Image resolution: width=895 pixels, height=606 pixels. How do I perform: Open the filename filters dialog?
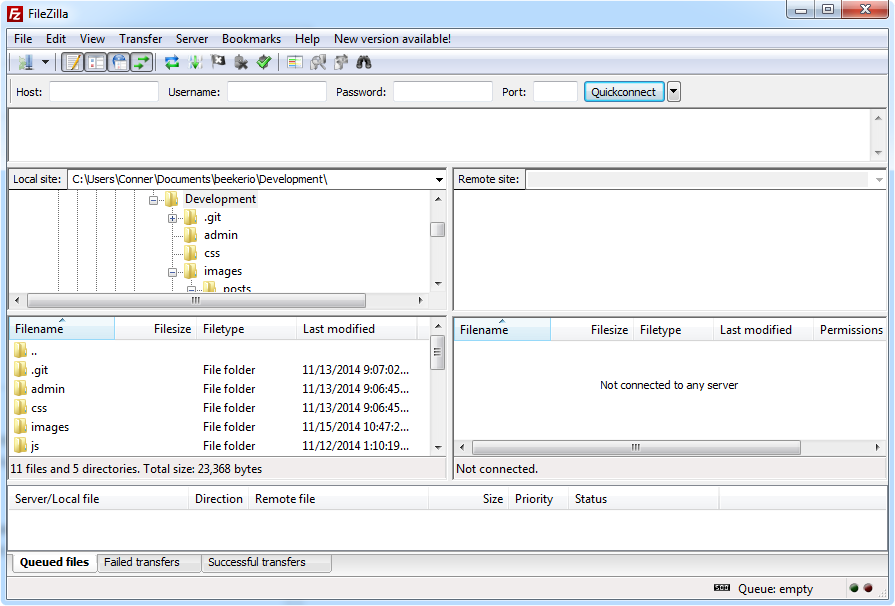[317, 61]
